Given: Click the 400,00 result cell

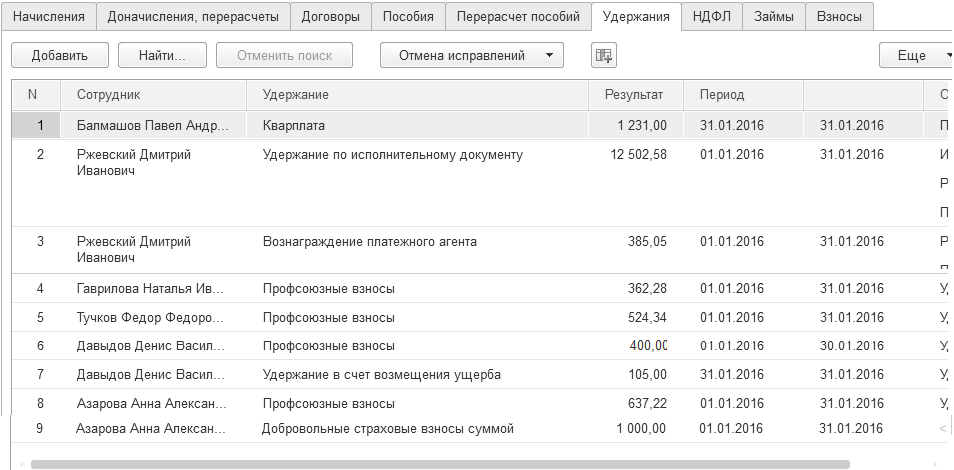Looking at the screenshot, I should [648, 345].
